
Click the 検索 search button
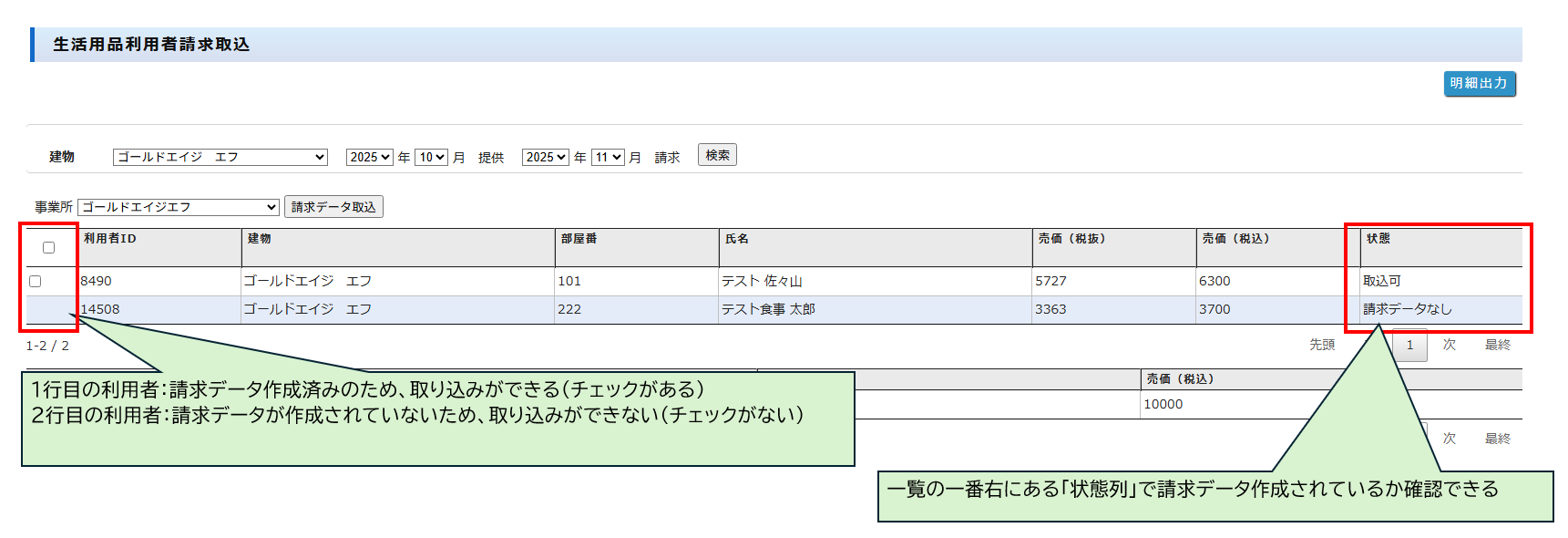(717, 155)
